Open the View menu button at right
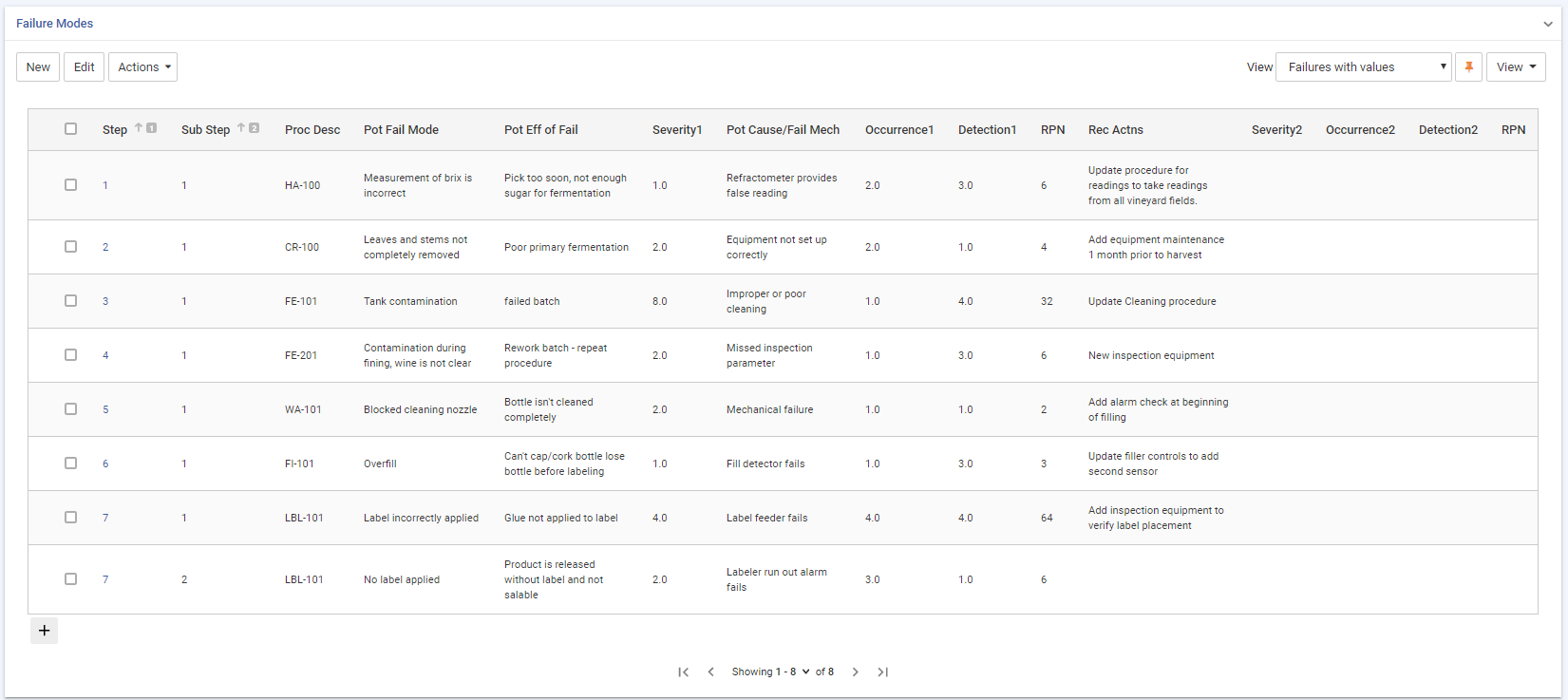Image resolution: width=1568 pixels, height=700 pixels. click(x=1516, y=67)
